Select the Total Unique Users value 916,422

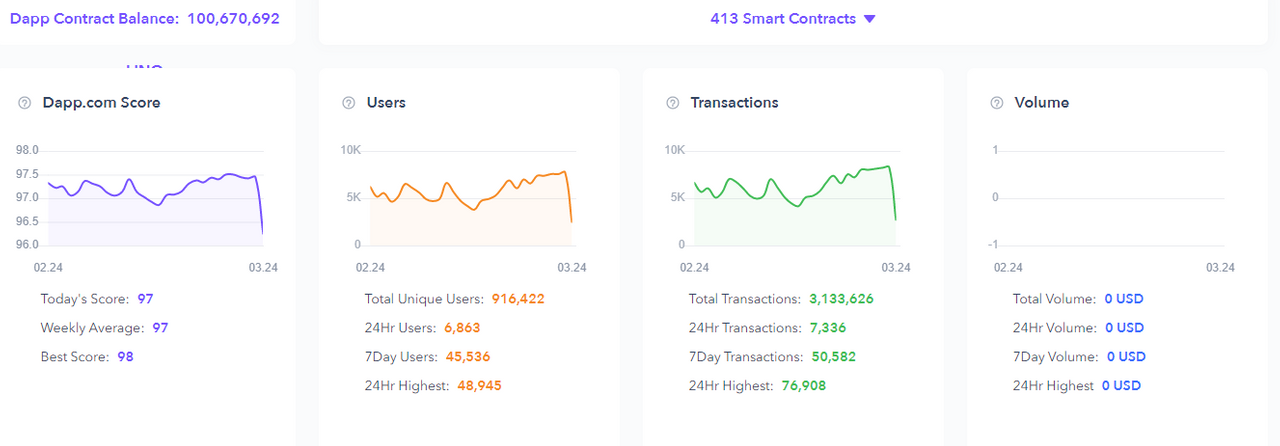click(x=518, y=299)
